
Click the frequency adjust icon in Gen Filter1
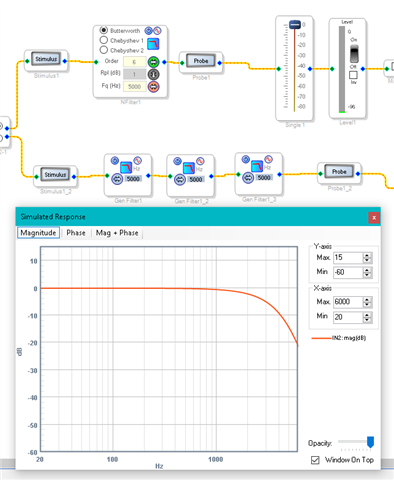click(117, 179)
